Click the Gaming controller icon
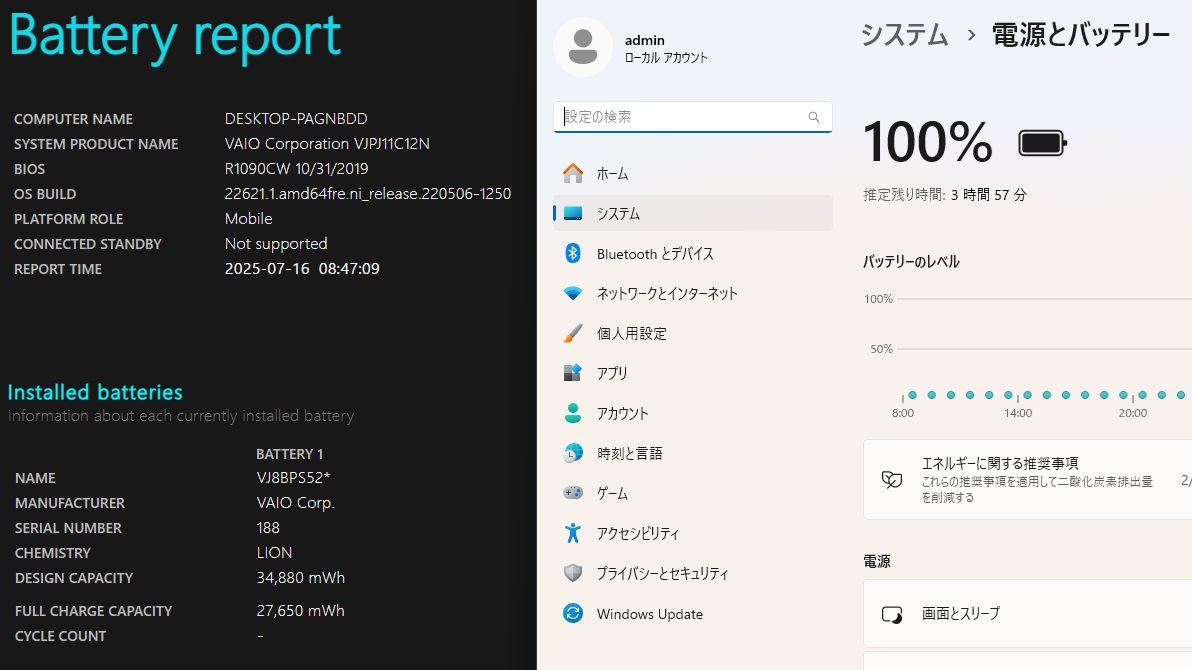1192x670 pixels. pyautogui.click(x=572, y=493)
